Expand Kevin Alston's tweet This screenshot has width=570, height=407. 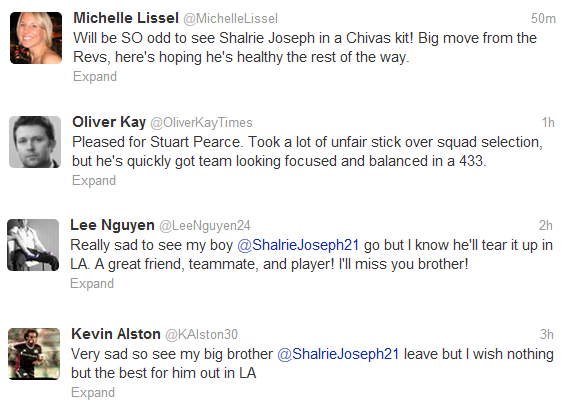click(x=93, y=393)
